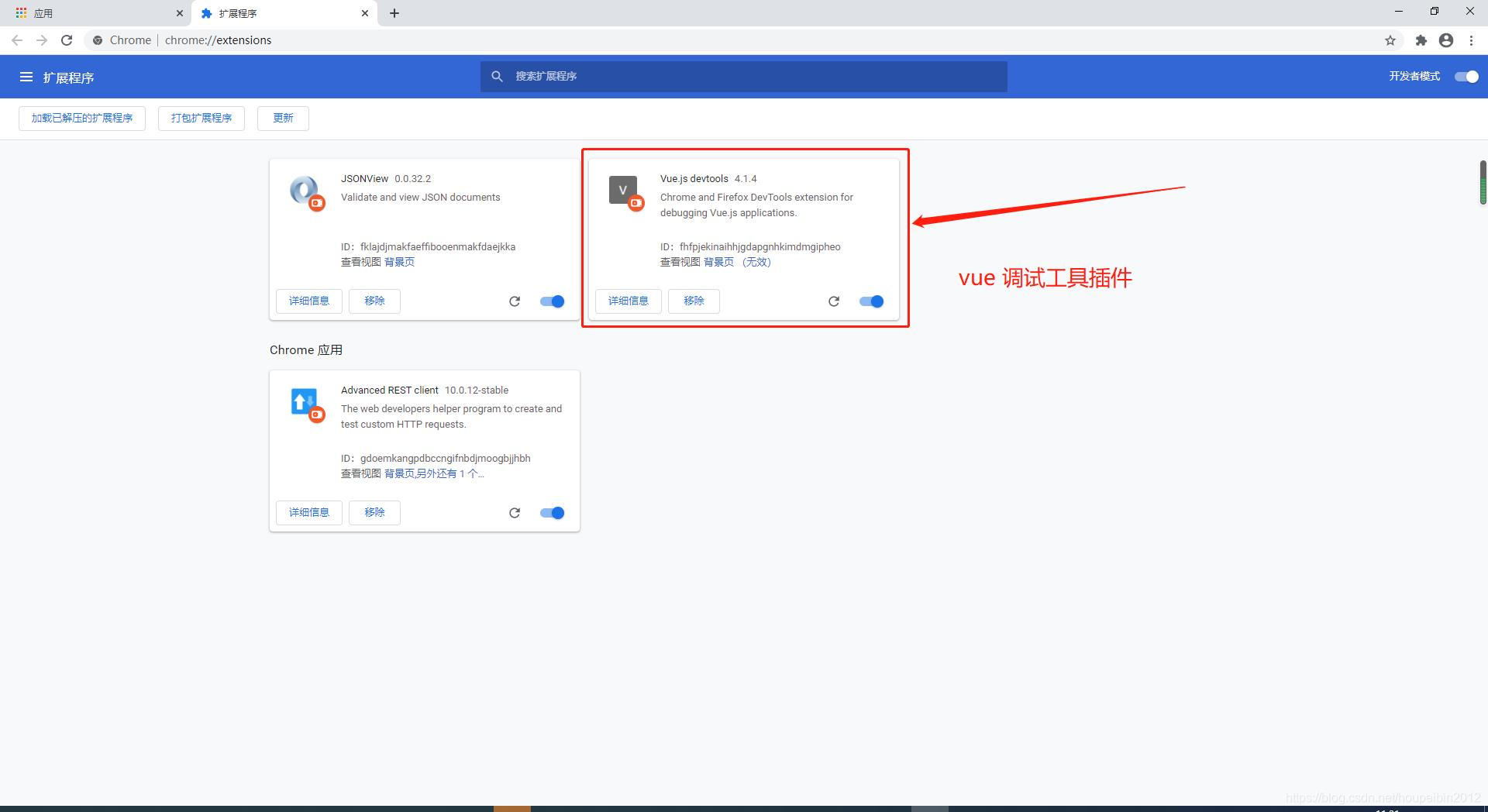This screenshot has height=812, width=1488.
Task: Remove JSONView with 移除
Action: click(x=374, y=301)
